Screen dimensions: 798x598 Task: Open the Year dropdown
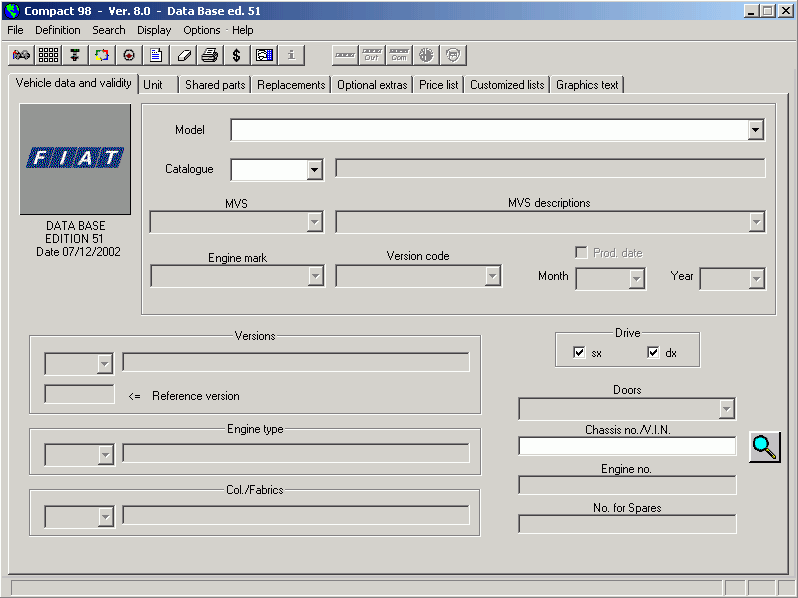click(756, 279)
